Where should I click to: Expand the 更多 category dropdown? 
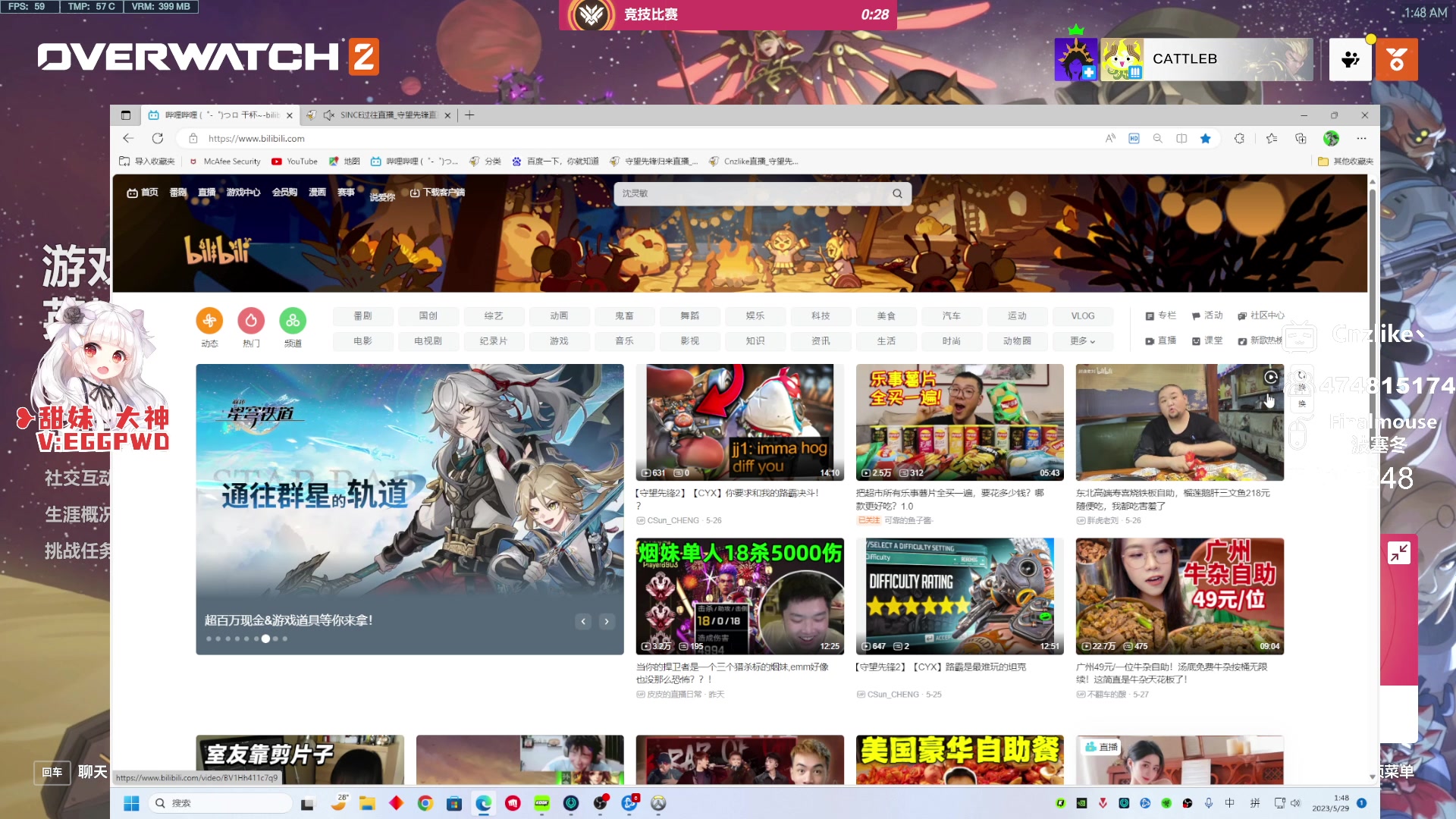tap(1082, 341)
